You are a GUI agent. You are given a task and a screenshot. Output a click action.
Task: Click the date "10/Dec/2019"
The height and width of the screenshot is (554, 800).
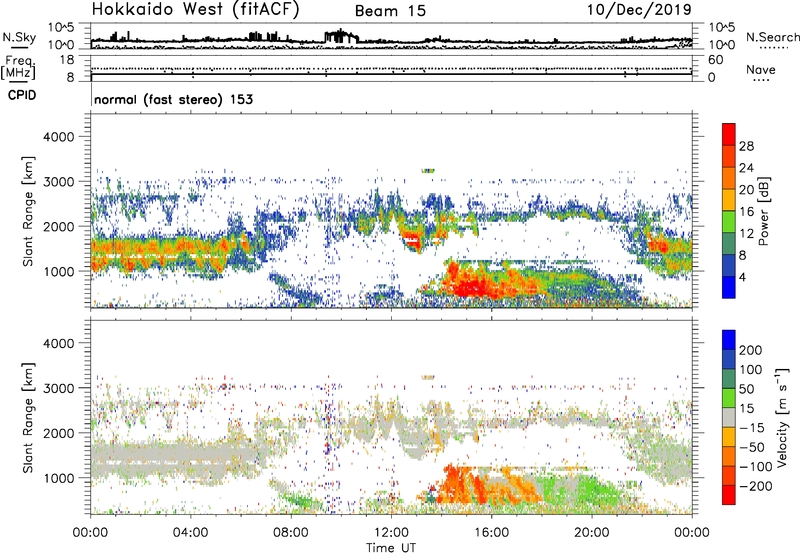click(x=639, y=9)
